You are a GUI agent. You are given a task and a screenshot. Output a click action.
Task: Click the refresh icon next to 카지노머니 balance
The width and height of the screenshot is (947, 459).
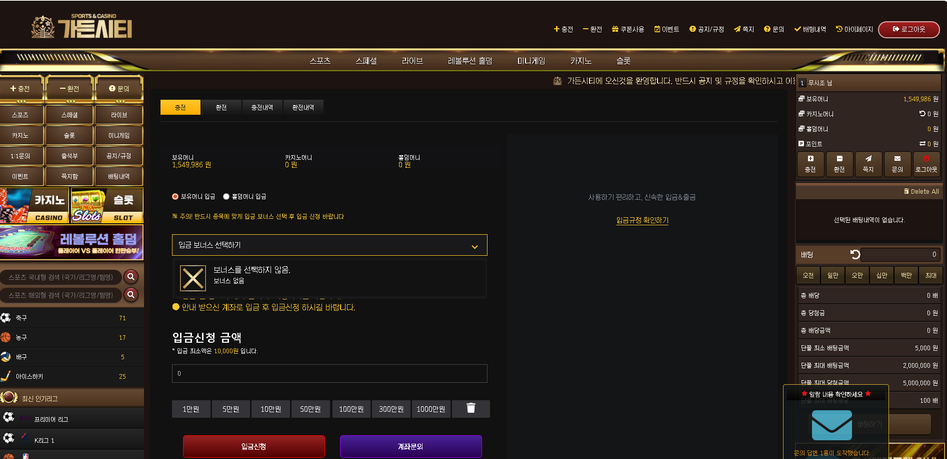922,114
